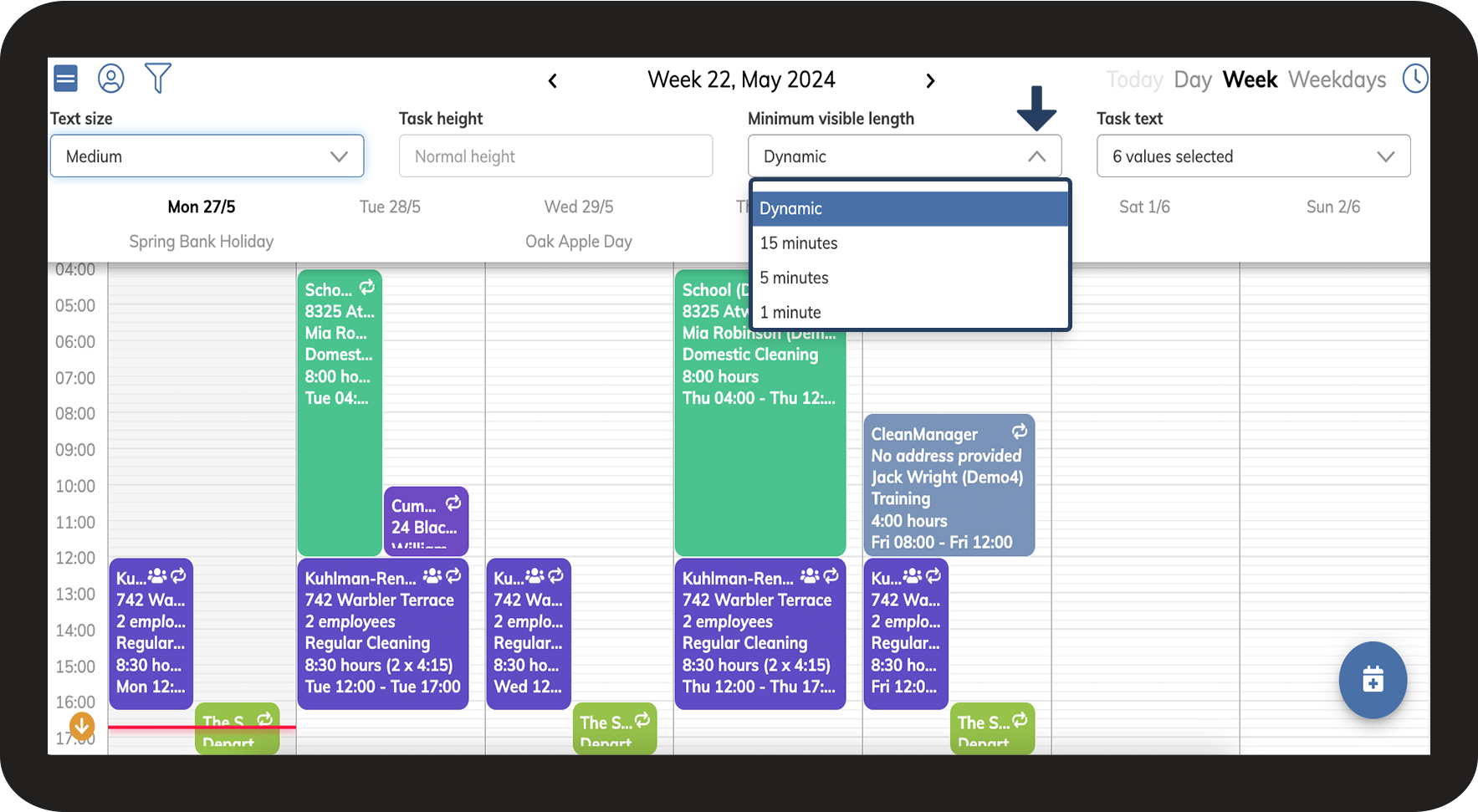
Task: Select the Mon 27/5 day header
Action: (202, 207)
